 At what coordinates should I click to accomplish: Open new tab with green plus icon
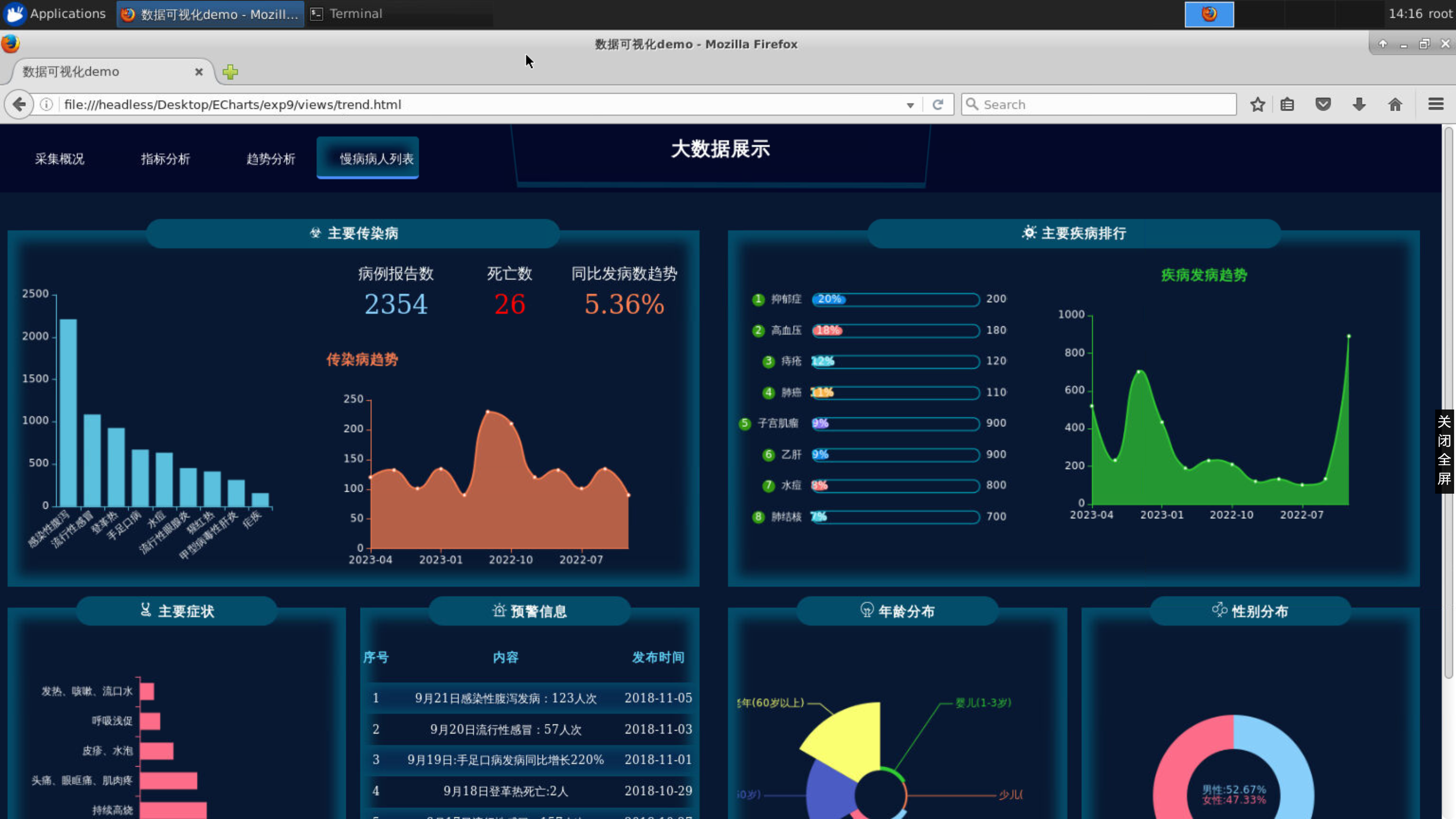[x=230, y=72]
